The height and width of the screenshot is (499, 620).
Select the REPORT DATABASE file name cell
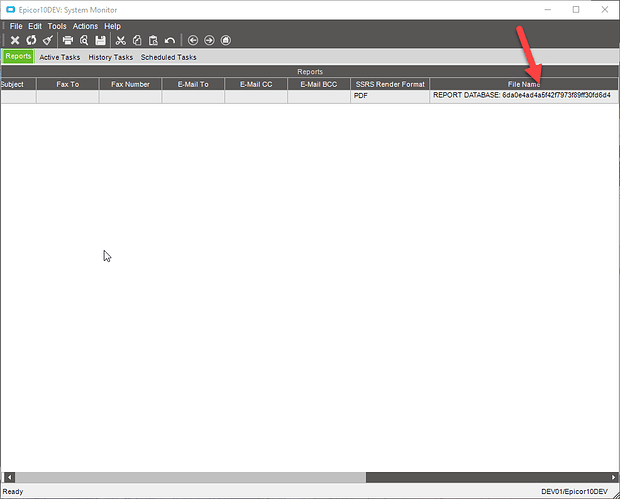point(524,96)
